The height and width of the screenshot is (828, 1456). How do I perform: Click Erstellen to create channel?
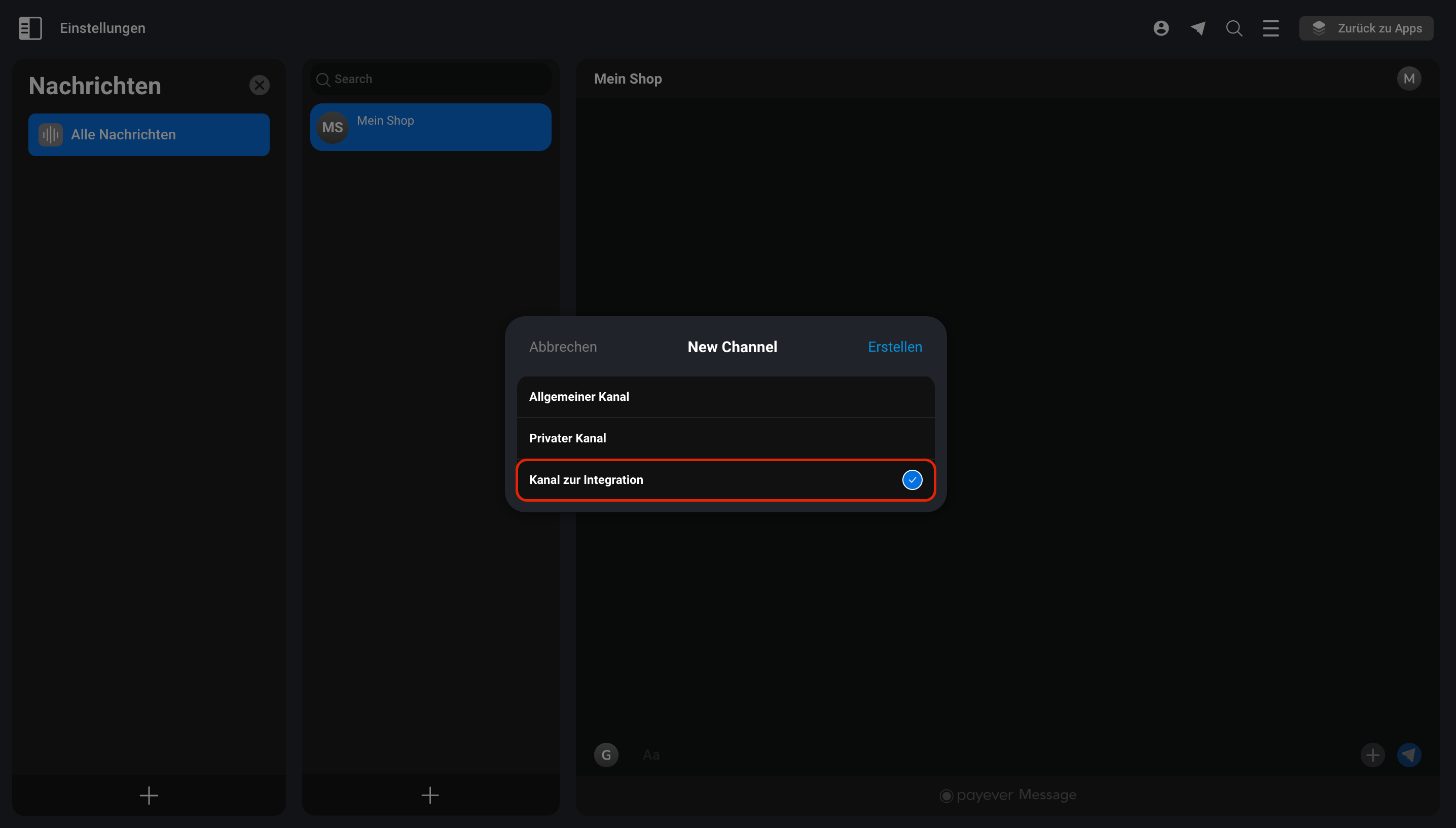[x=895, y=347]
